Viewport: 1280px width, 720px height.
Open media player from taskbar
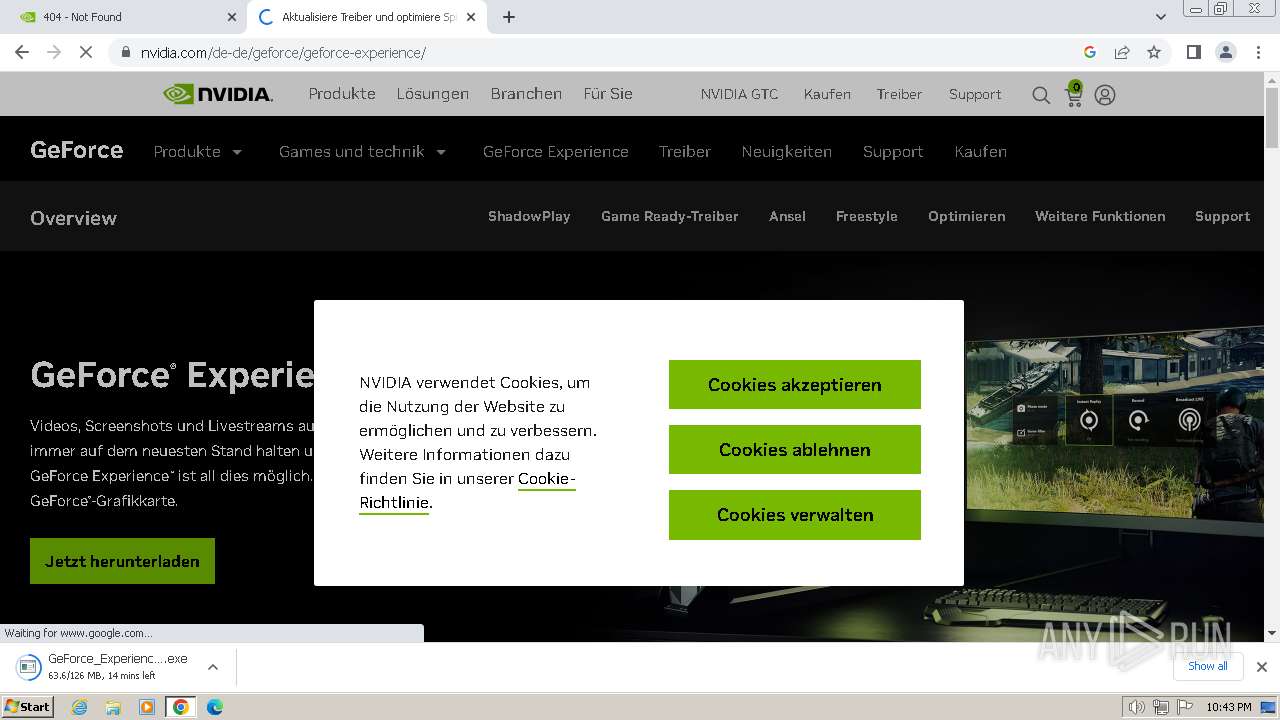point(147,707)
